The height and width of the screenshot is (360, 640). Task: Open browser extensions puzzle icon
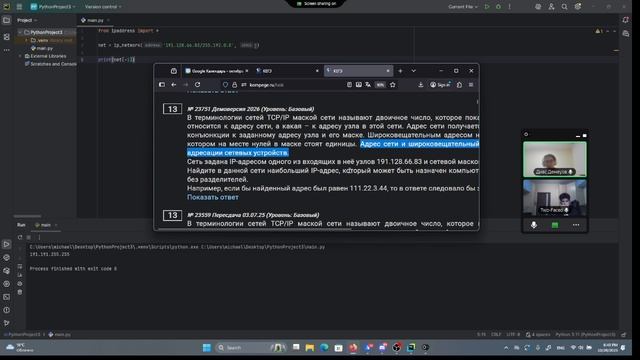click(459, 85)
